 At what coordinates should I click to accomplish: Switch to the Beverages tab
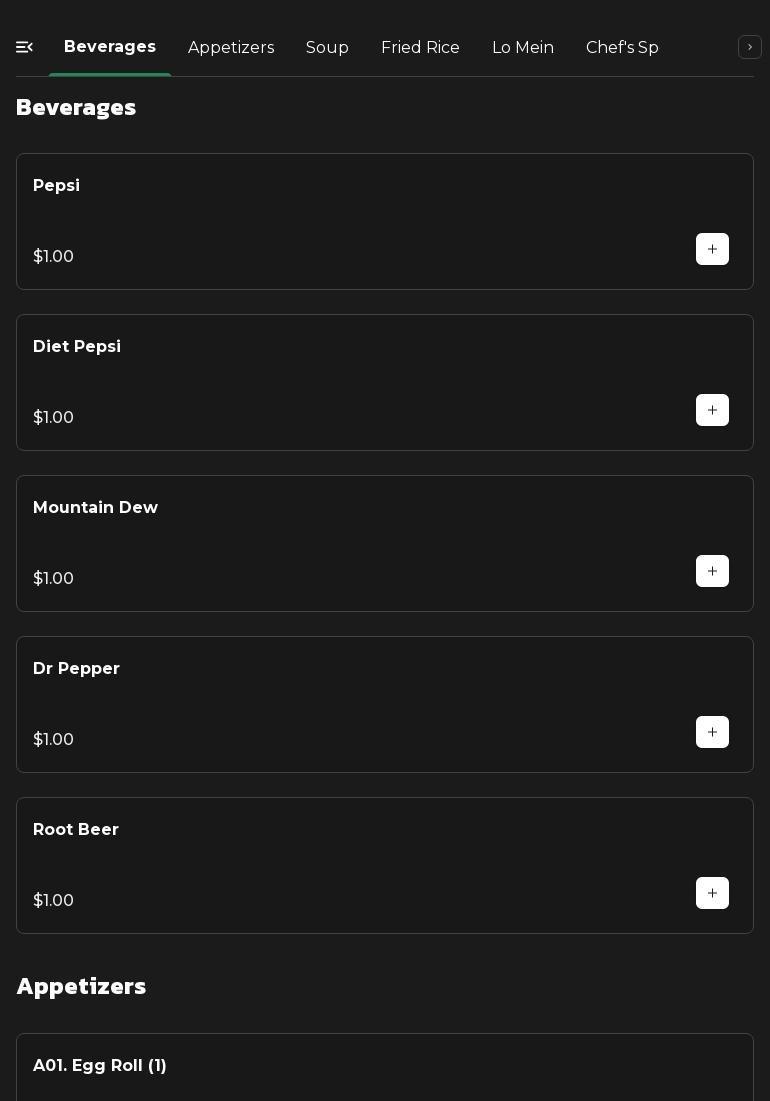[x=110, y=47]
